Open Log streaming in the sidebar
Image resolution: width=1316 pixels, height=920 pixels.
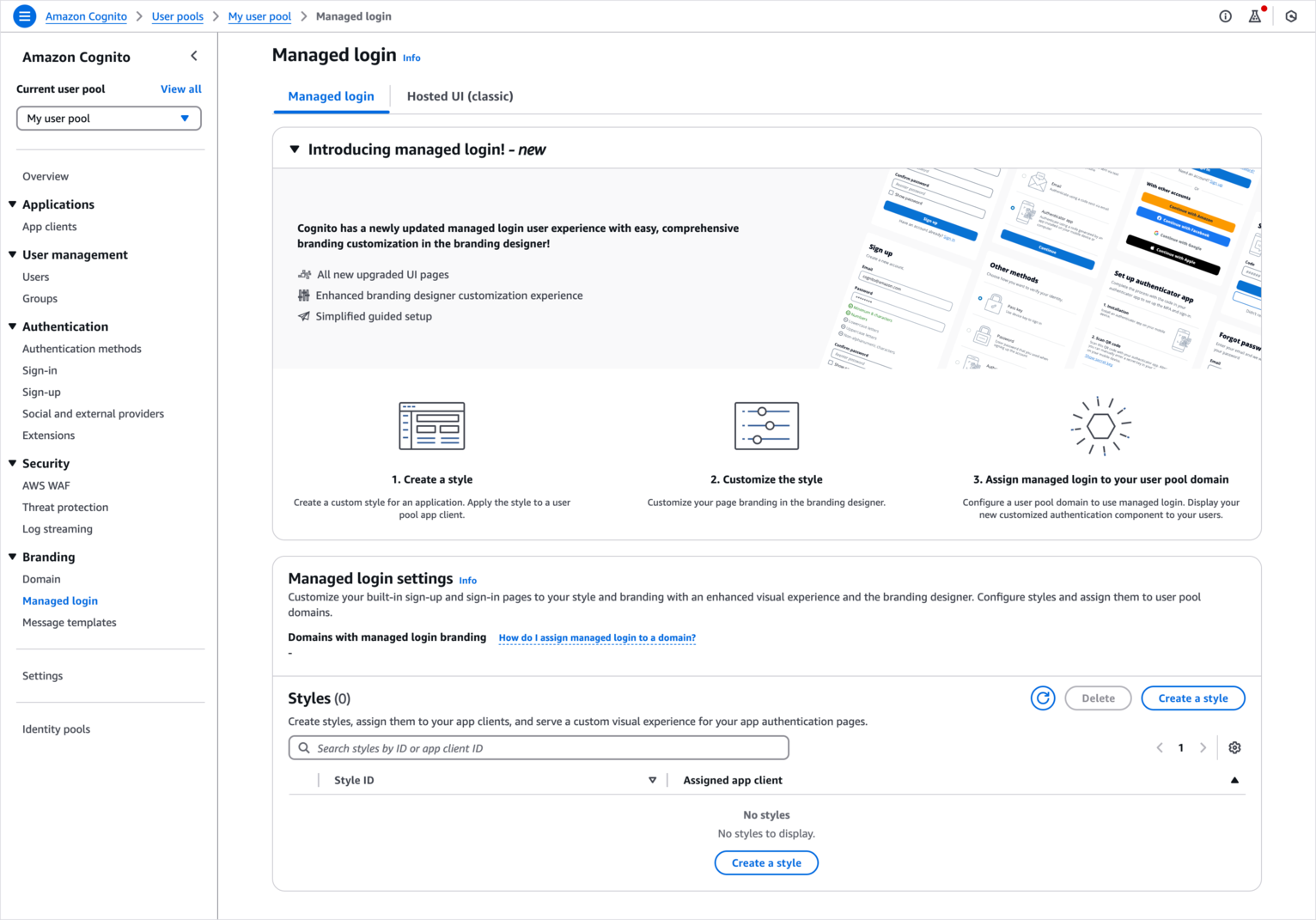point(58,528)
